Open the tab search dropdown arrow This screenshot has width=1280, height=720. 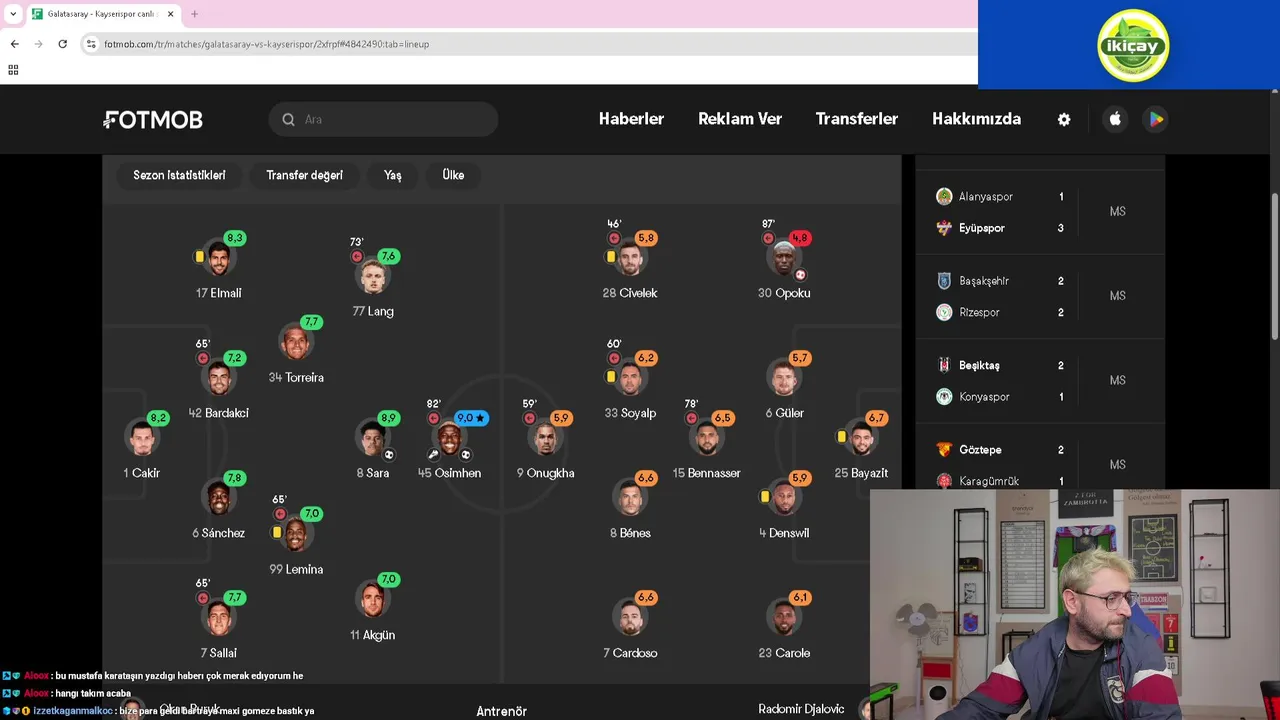pyautogui.click(x=13, y=14)
